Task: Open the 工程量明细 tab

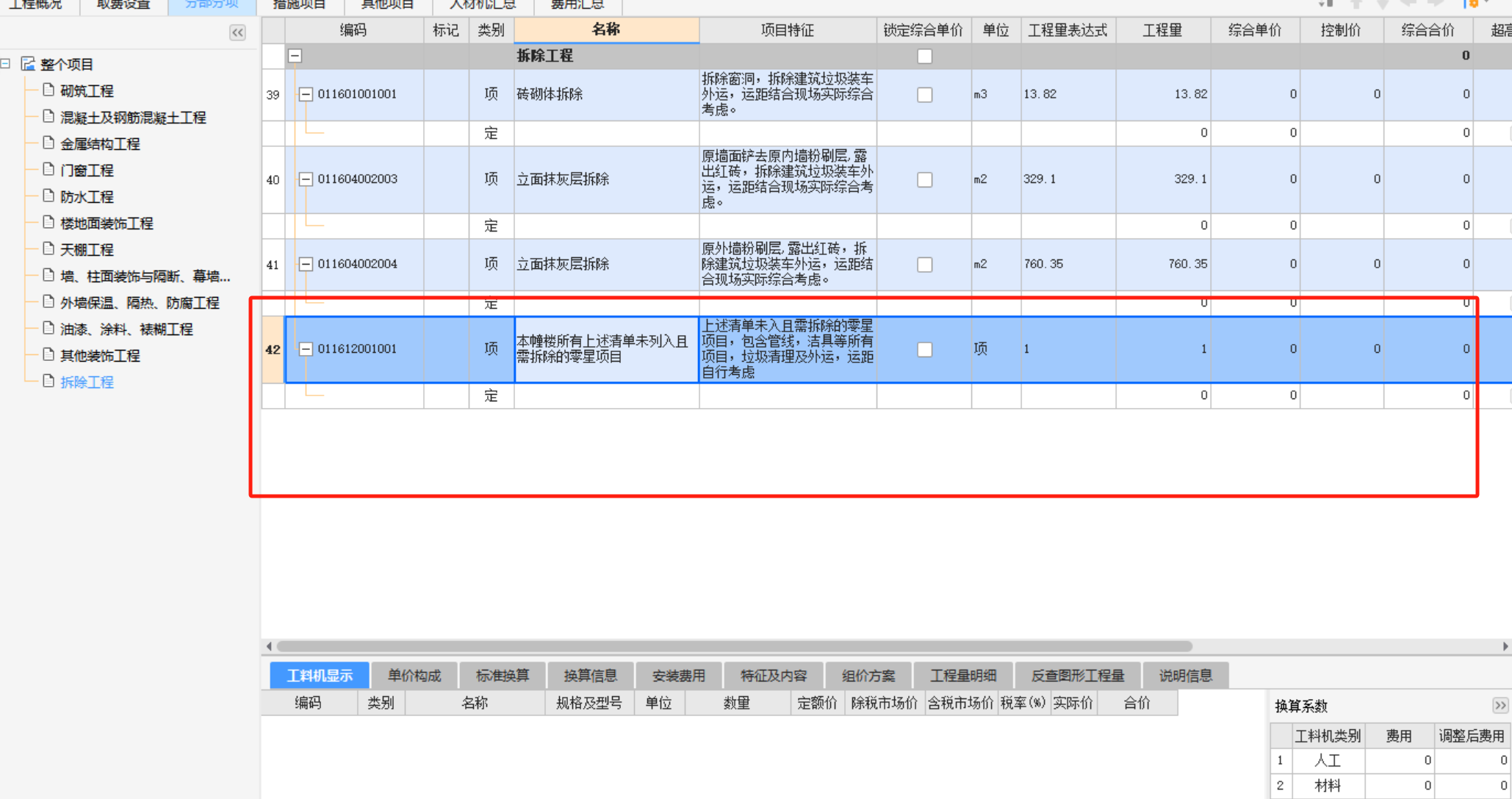Action: [963, 676]
